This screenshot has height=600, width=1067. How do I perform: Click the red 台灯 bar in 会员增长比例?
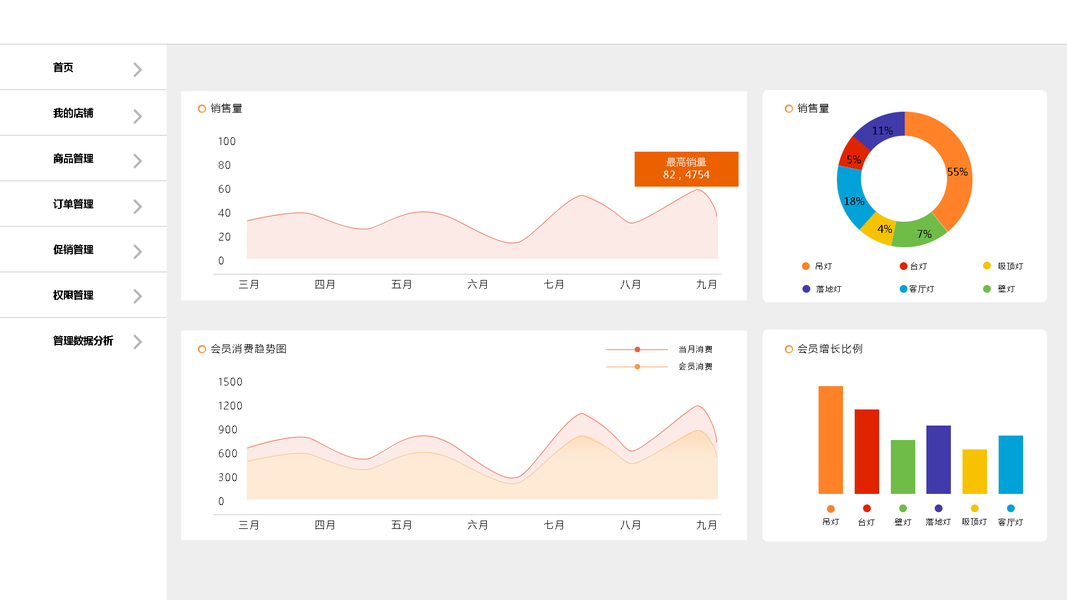[866, 451]
